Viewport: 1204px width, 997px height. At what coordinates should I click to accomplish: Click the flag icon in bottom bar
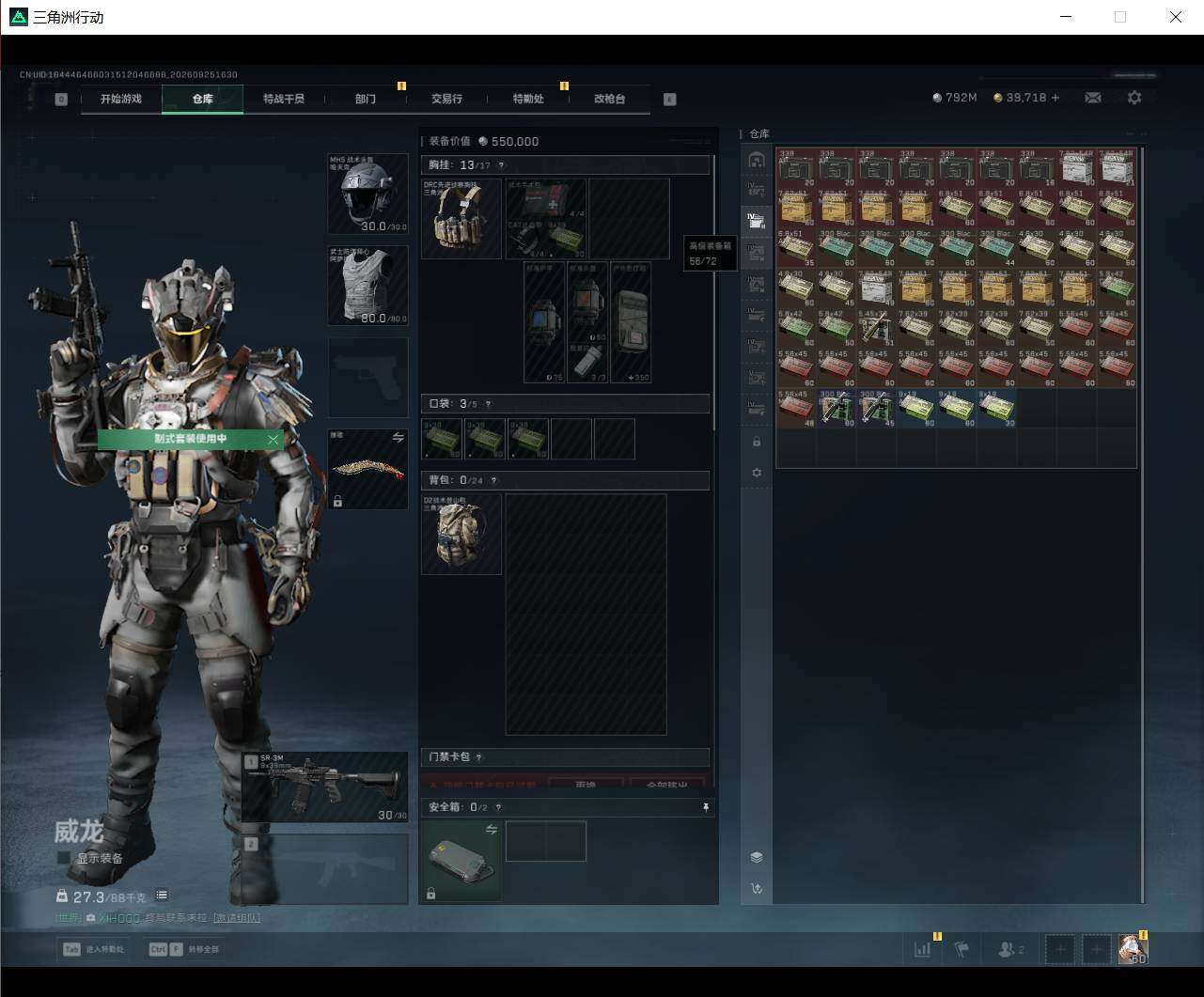(962, 949)
